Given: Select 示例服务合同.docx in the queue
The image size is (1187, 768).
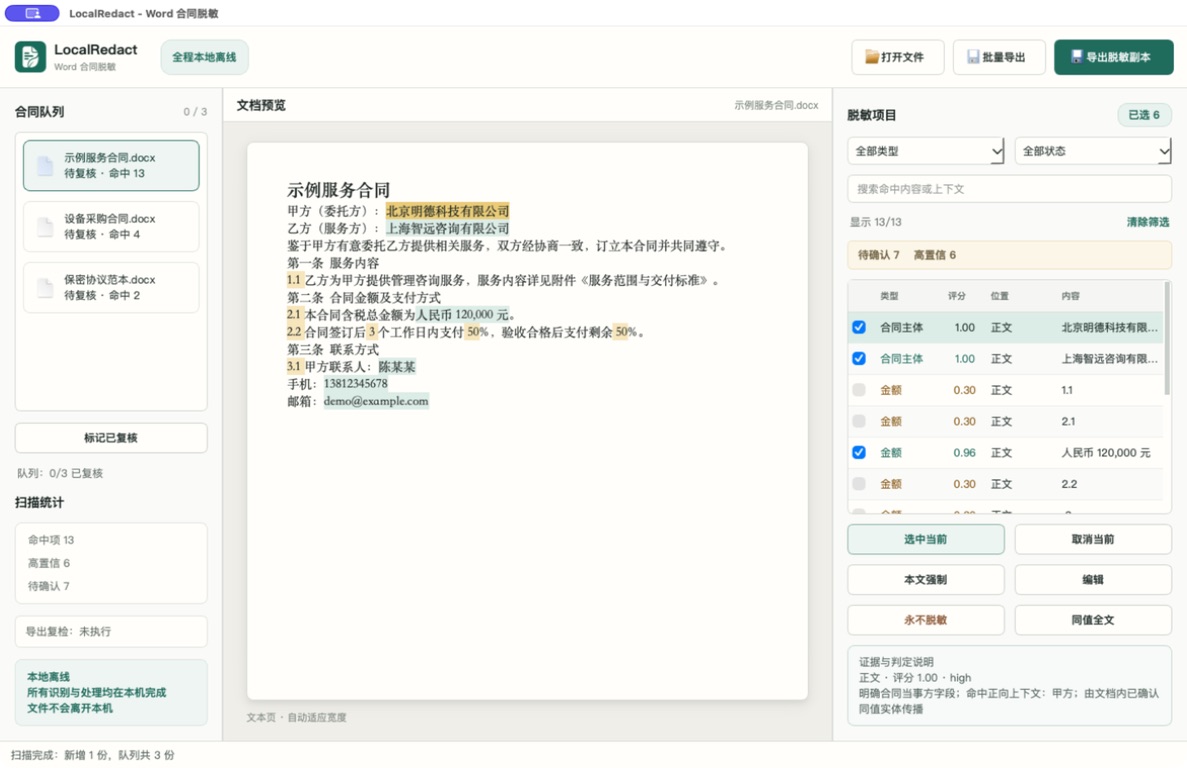Looking at the screenshot, I should (111, 166).
